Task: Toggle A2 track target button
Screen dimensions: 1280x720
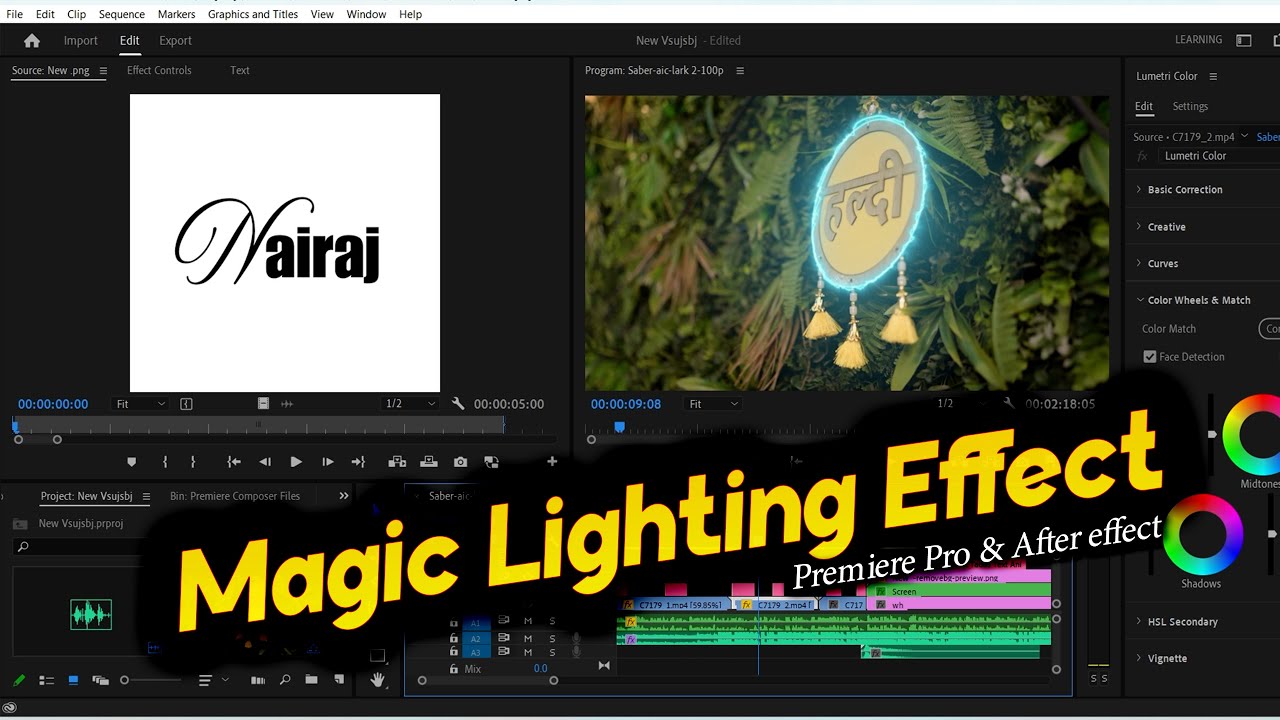Action: tap(476, 638)
